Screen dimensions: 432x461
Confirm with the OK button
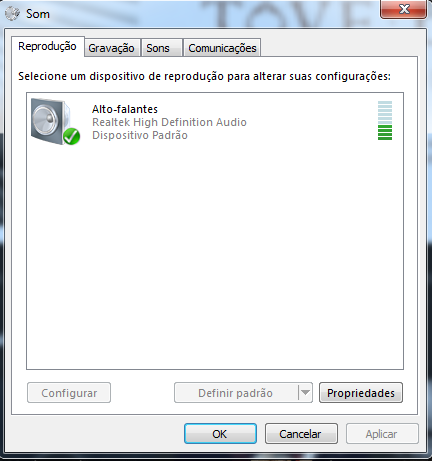pyautogui.click(x=220, y=434)
